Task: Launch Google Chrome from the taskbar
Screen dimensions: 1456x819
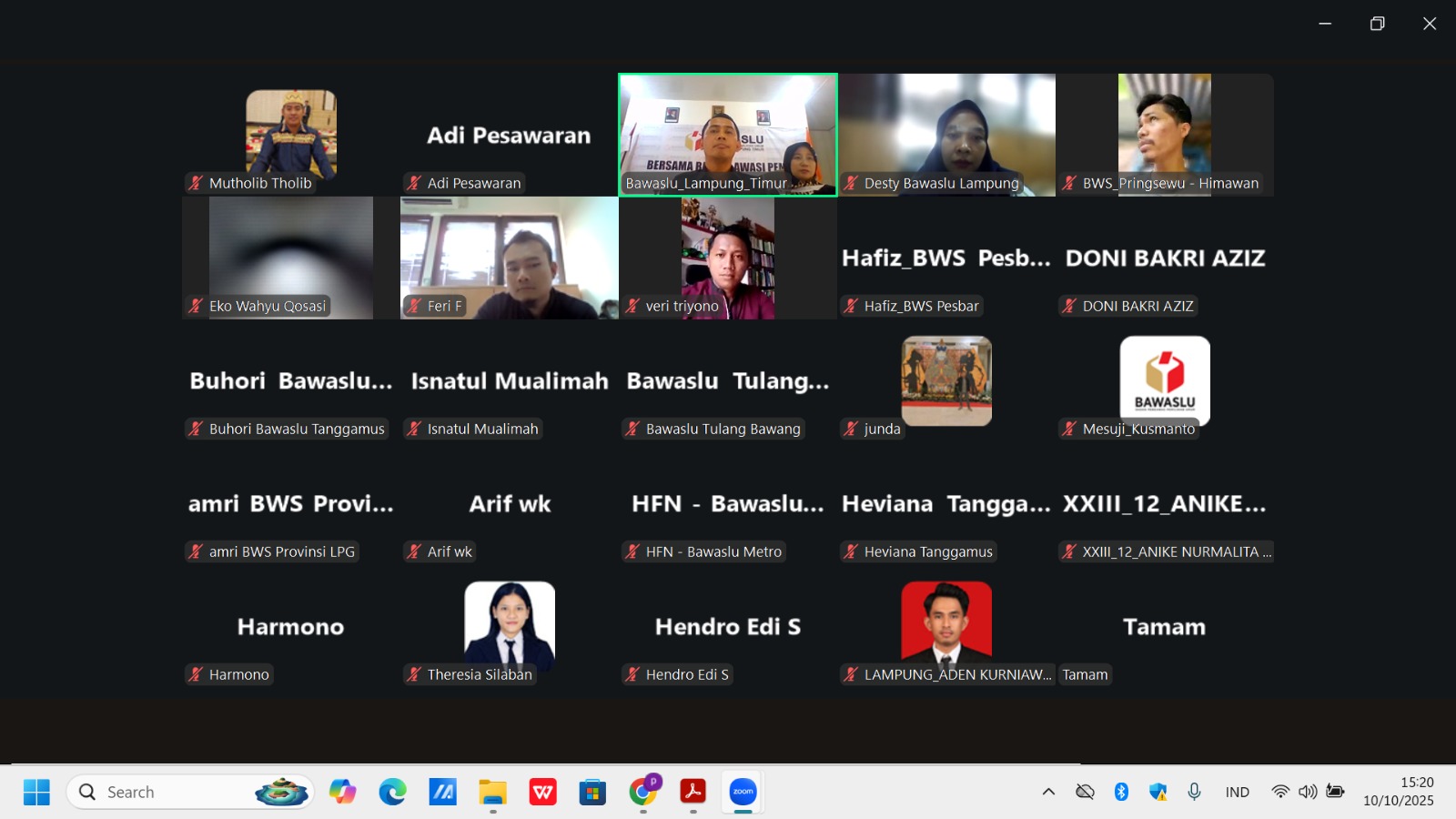Action: (645, 792)
